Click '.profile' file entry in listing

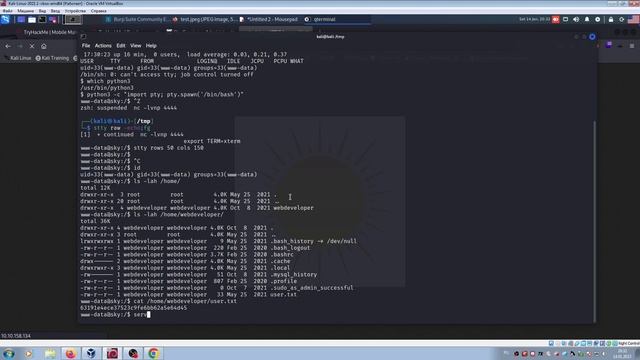point(284,281)
